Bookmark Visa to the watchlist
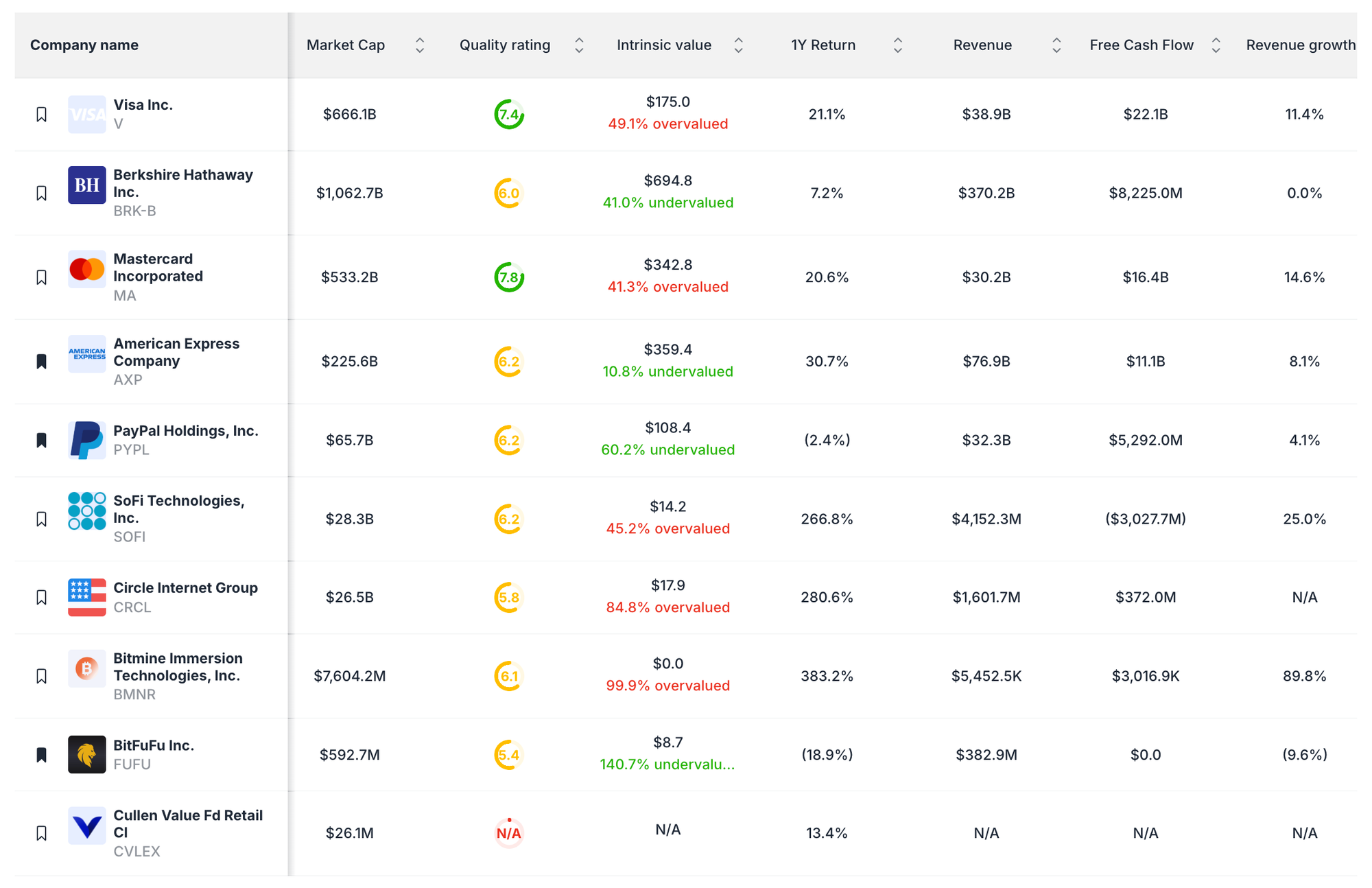Image resolution: width=1372 pixels, height=888 pixels. [41, 114]
